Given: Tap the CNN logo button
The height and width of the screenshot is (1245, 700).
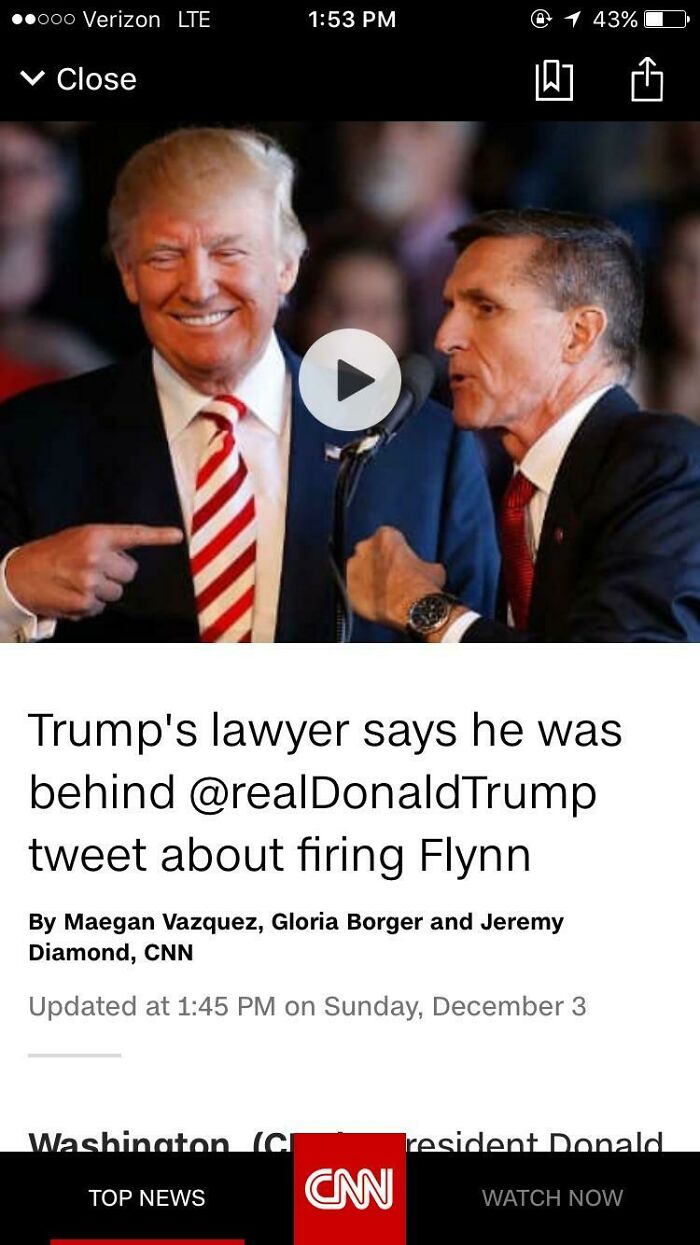Looking at the screenshot, I should pos(350,1189).
